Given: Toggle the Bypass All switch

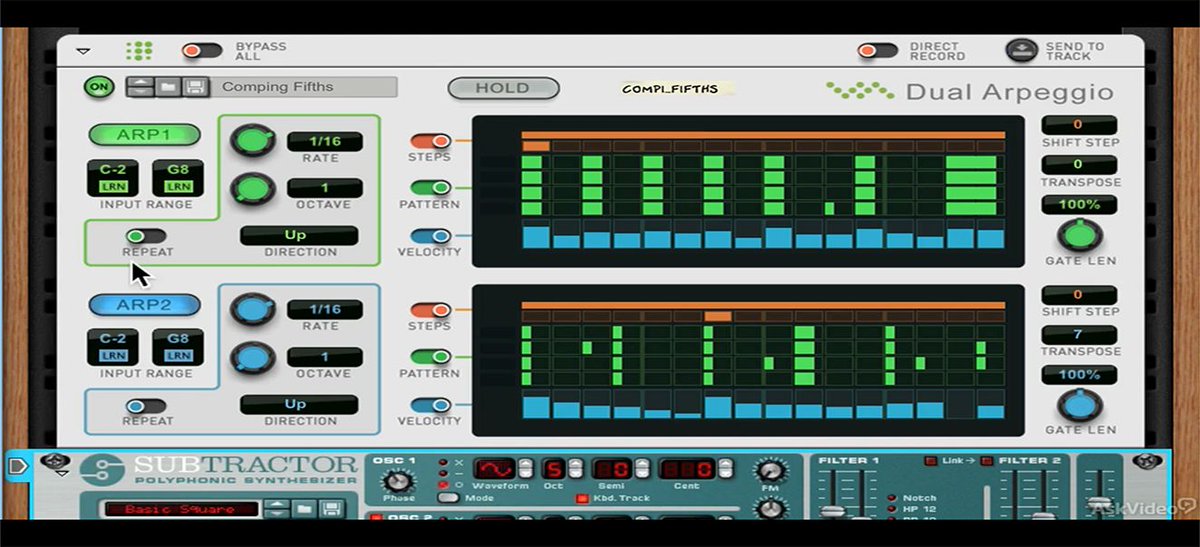Looking at the screenshot, I should click(202, 51).
